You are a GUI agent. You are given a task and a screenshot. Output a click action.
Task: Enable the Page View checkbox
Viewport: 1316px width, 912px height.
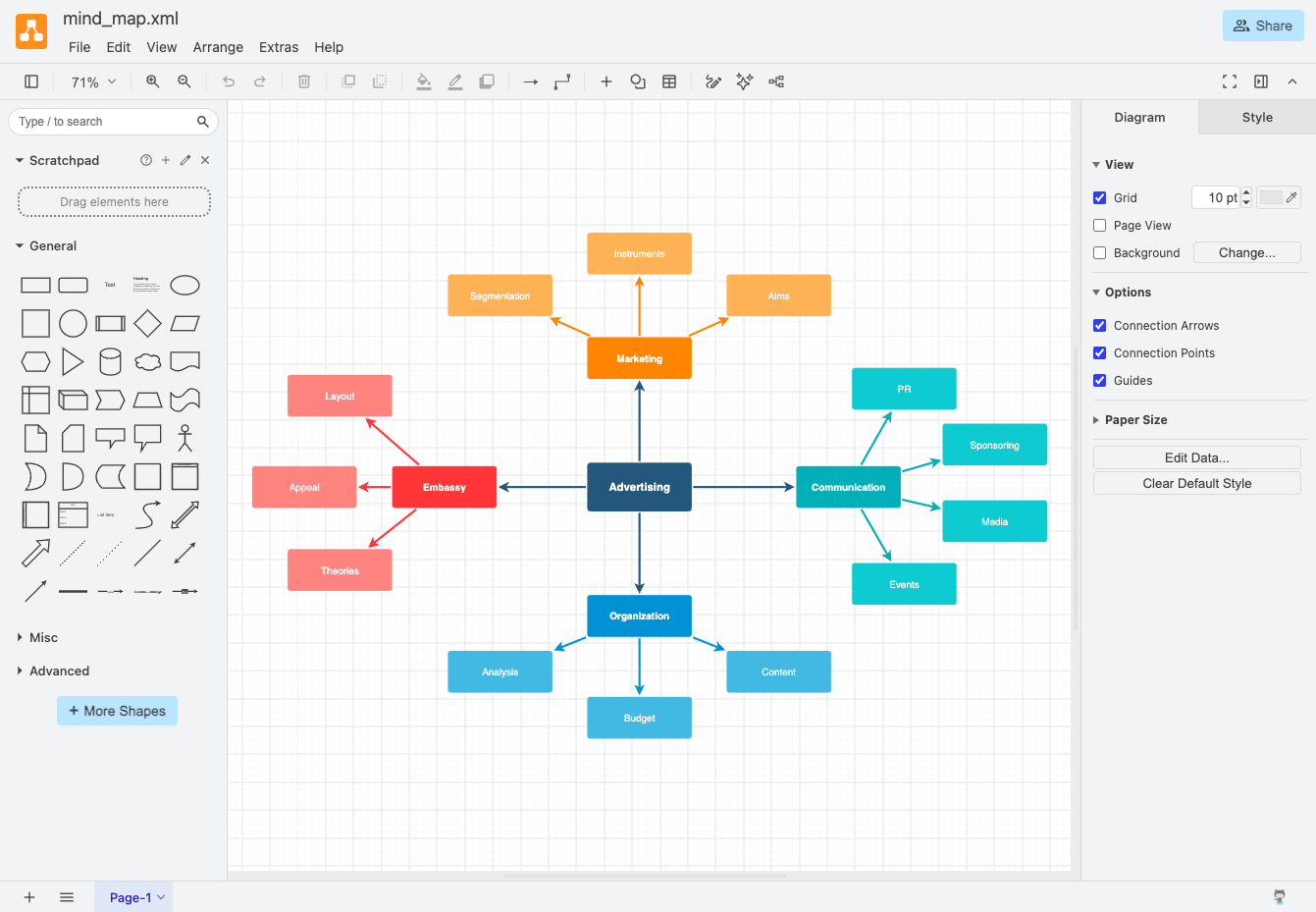click(1100, 226)
